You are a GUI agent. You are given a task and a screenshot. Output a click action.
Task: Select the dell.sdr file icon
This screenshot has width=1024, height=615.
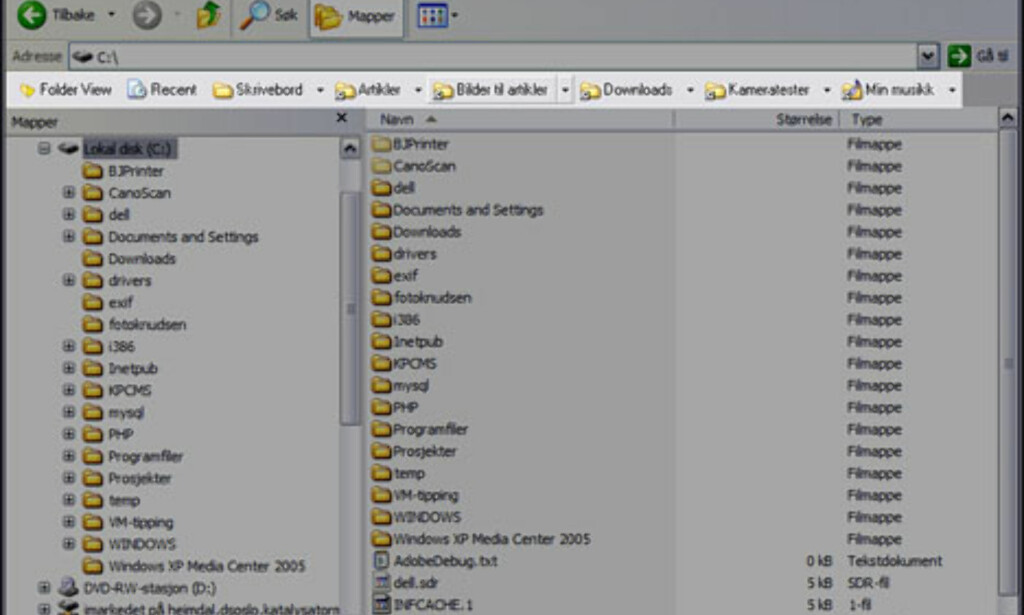[381, 582]
